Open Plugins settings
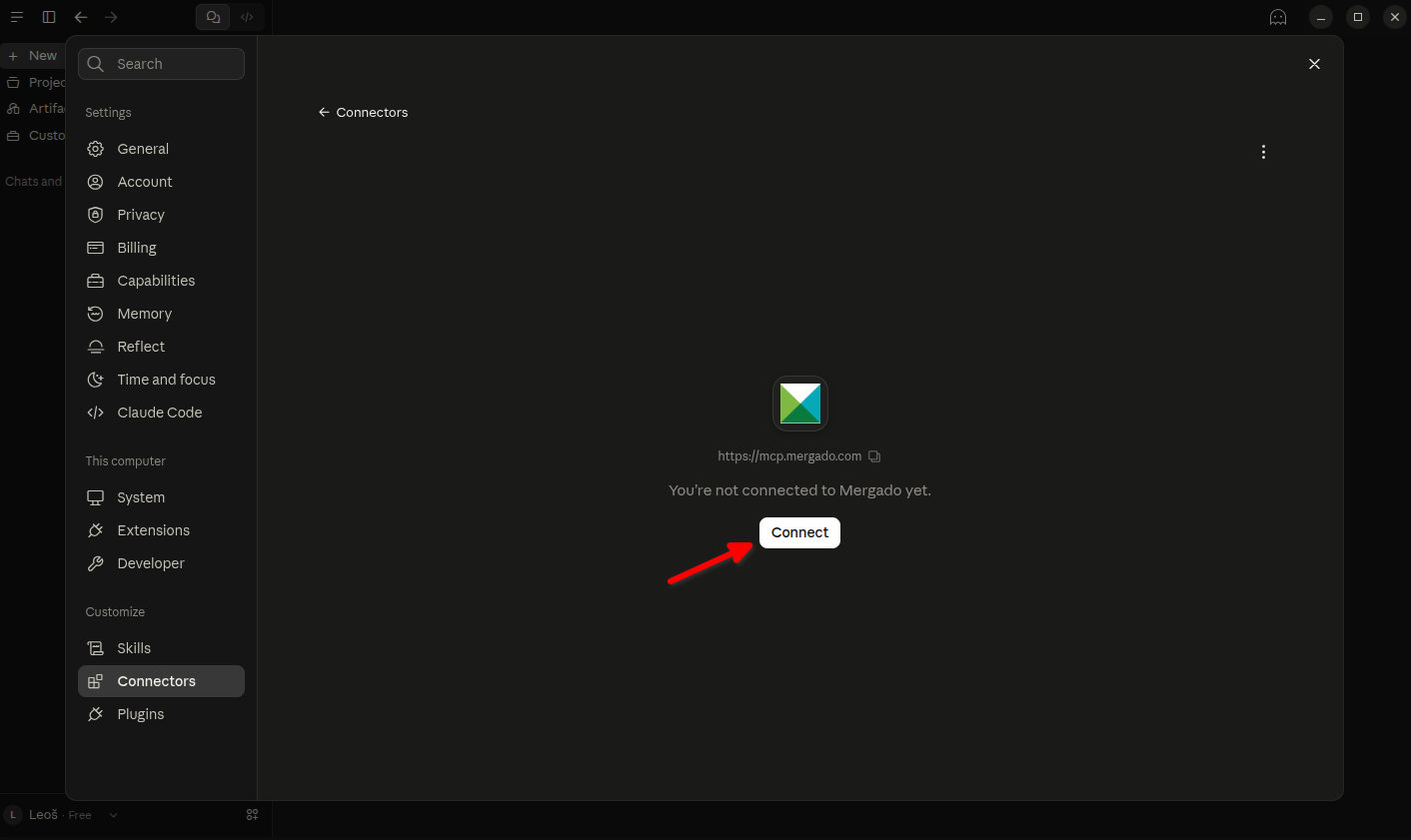The height and width of the screenshot is (840, 1411). [161, 714]
